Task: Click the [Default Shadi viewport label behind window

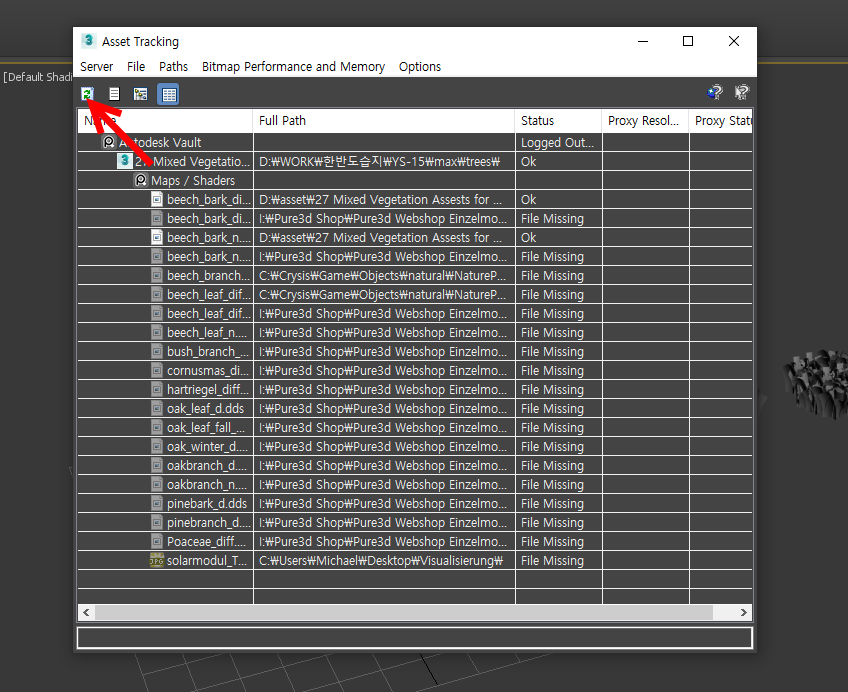Action: (x=37, y=77)
